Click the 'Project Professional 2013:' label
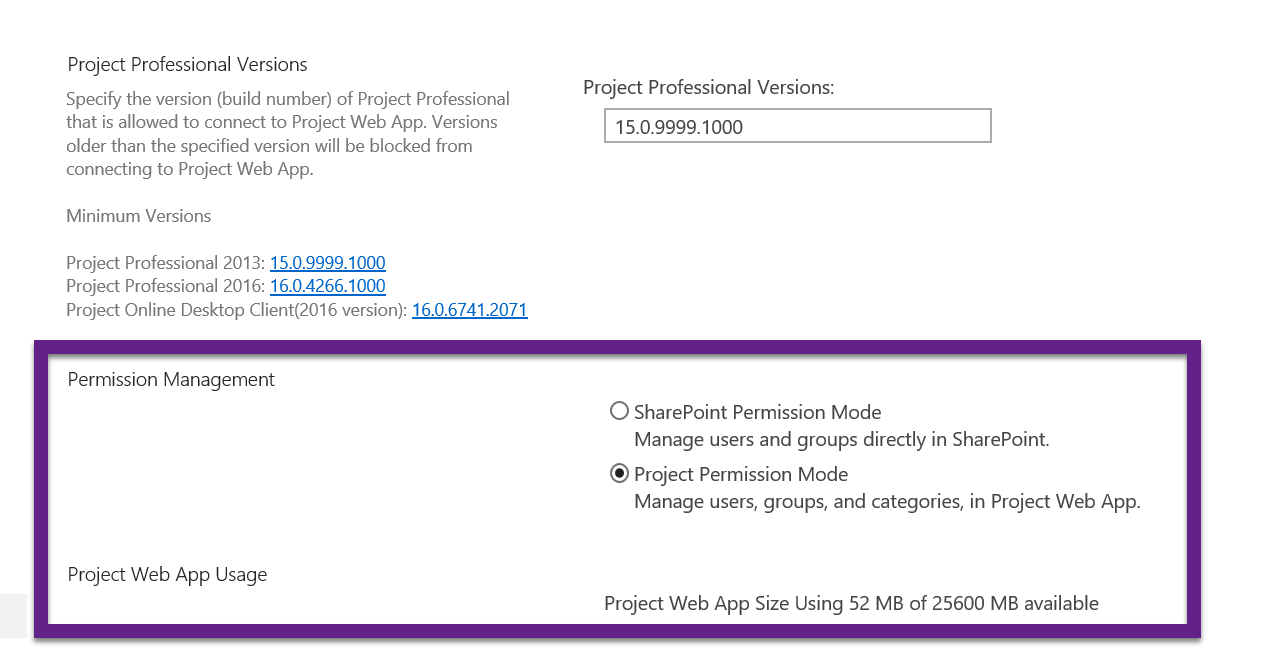1269x658 pixels. 165,263
